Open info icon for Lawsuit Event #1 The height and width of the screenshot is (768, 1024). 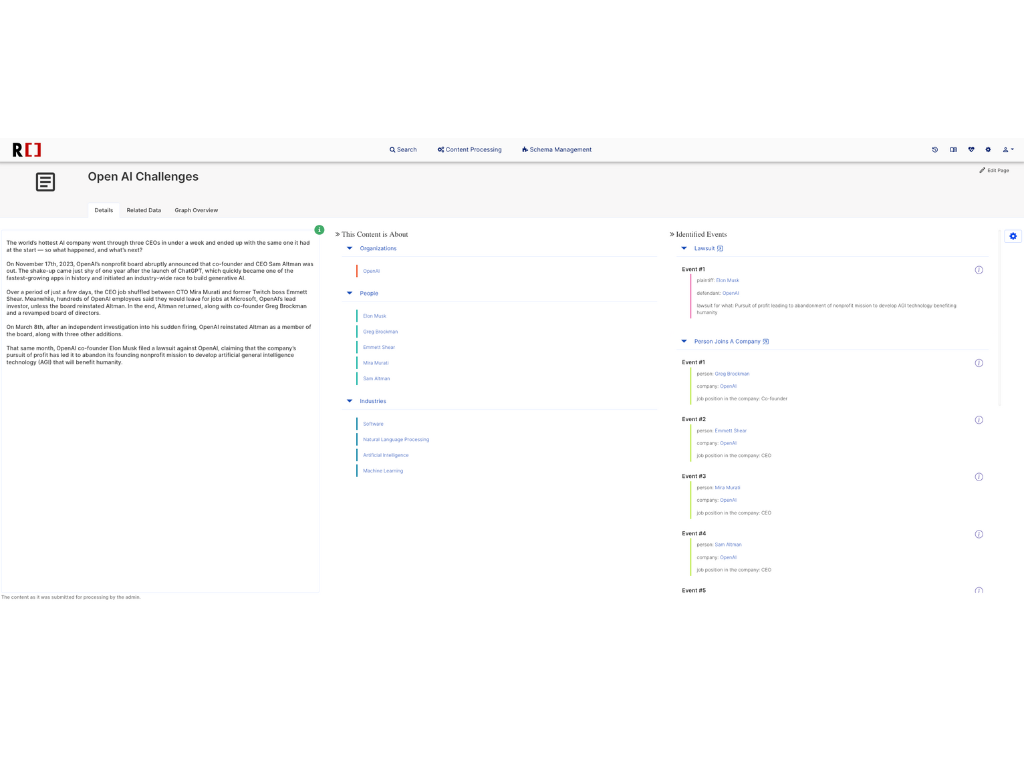979,270
